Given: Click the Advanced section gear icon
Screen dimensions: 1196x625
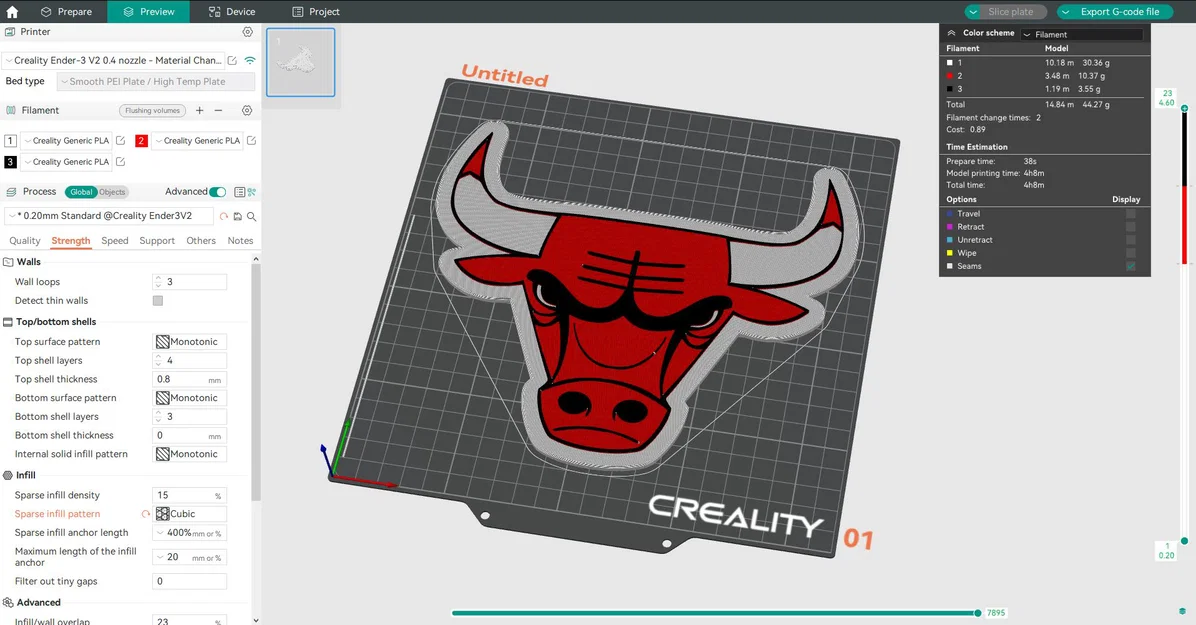Looking at the screenshot, I should tap(8, 603).
